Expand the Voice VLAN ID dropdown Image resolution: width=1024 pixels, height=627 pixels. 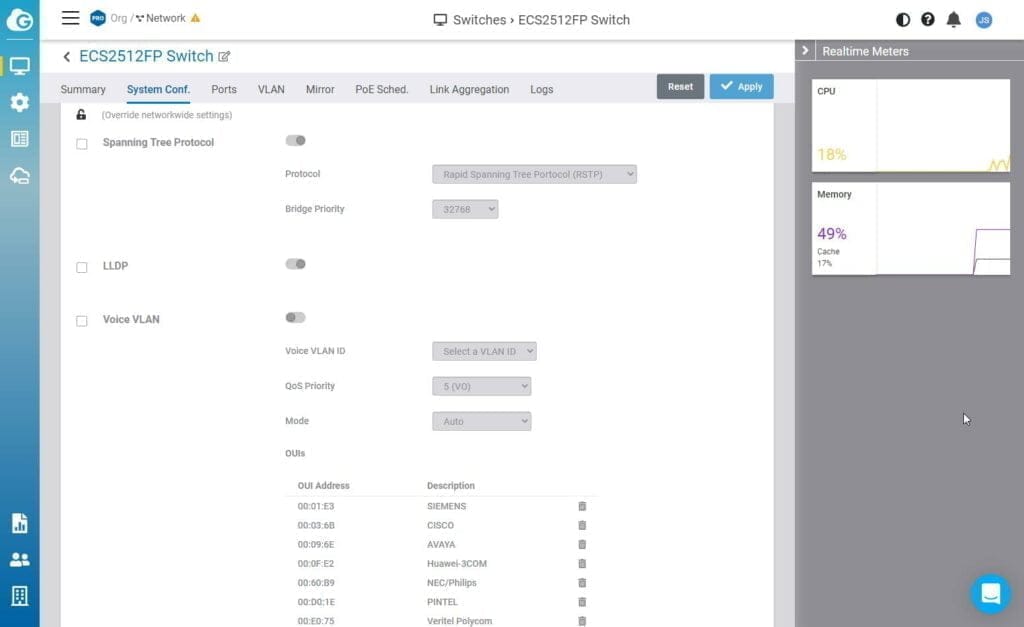click(x=484, y=351)
